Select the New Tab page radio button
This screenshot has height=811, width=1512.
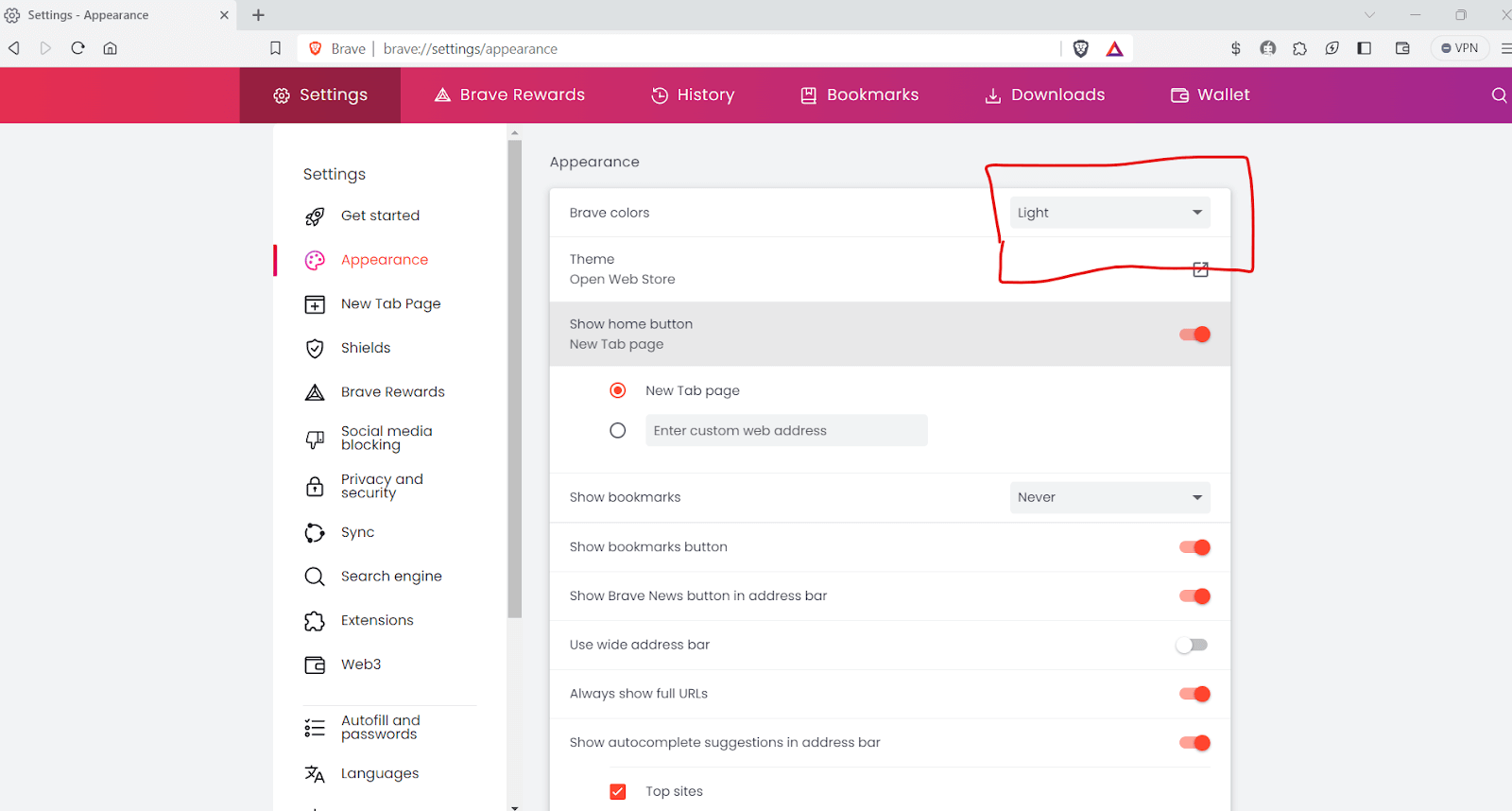(x=618, y=390)
